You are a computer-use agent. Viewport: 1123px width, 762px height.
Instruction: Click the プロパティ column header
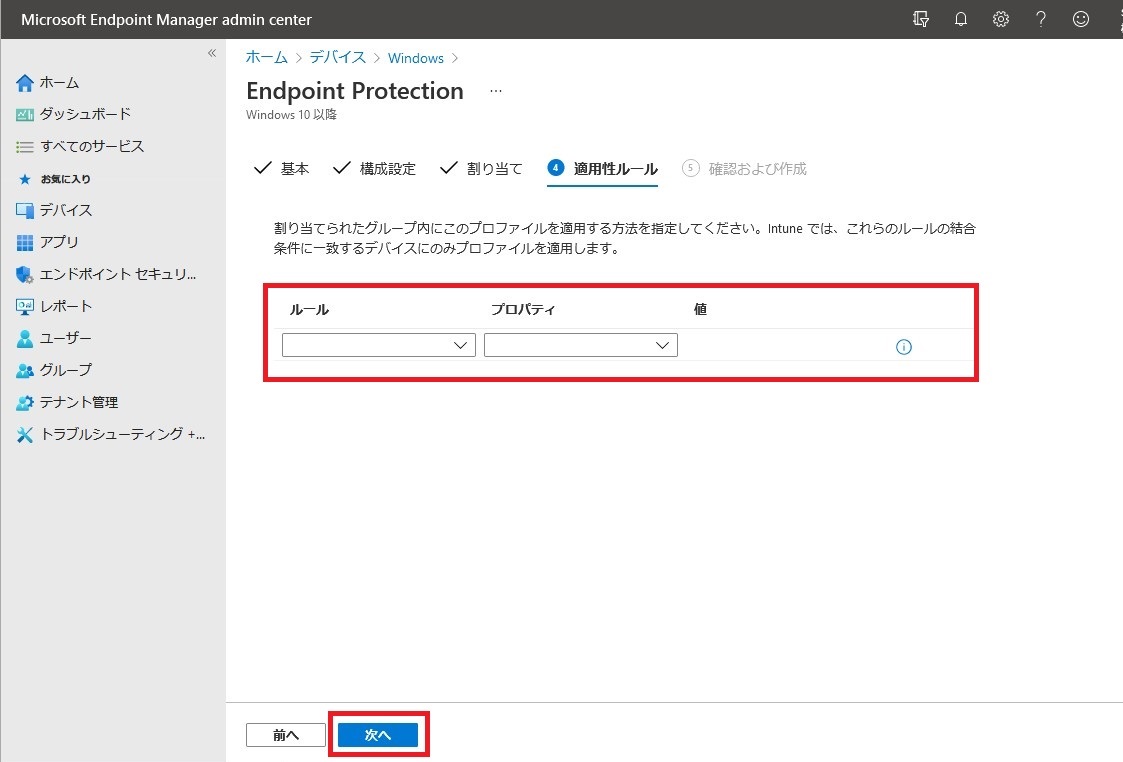point(523,309)
